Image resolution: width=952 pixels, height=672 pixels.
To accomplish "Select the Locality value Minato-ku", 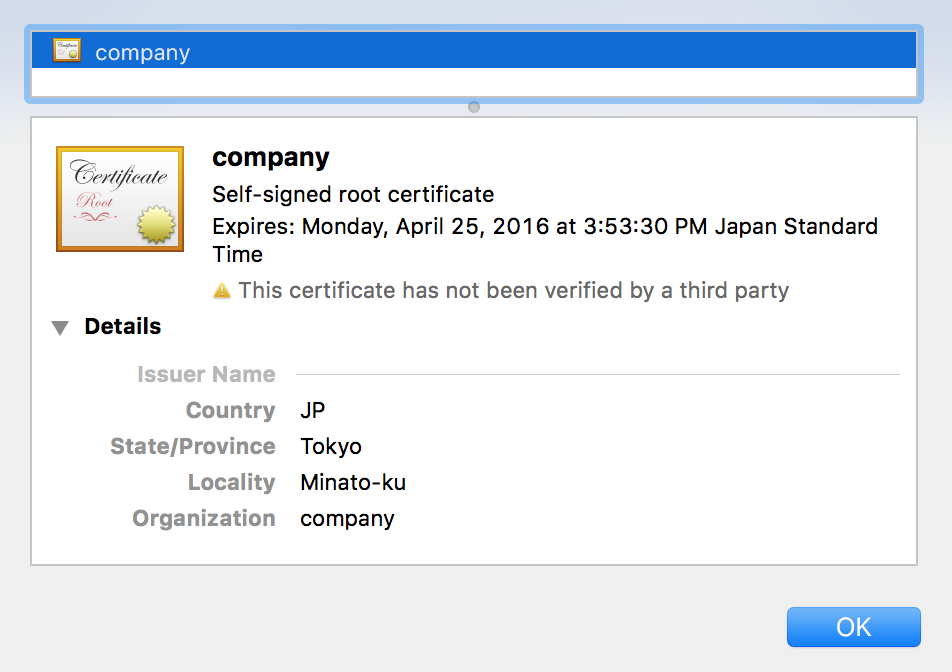I will [x=353, y=483].
